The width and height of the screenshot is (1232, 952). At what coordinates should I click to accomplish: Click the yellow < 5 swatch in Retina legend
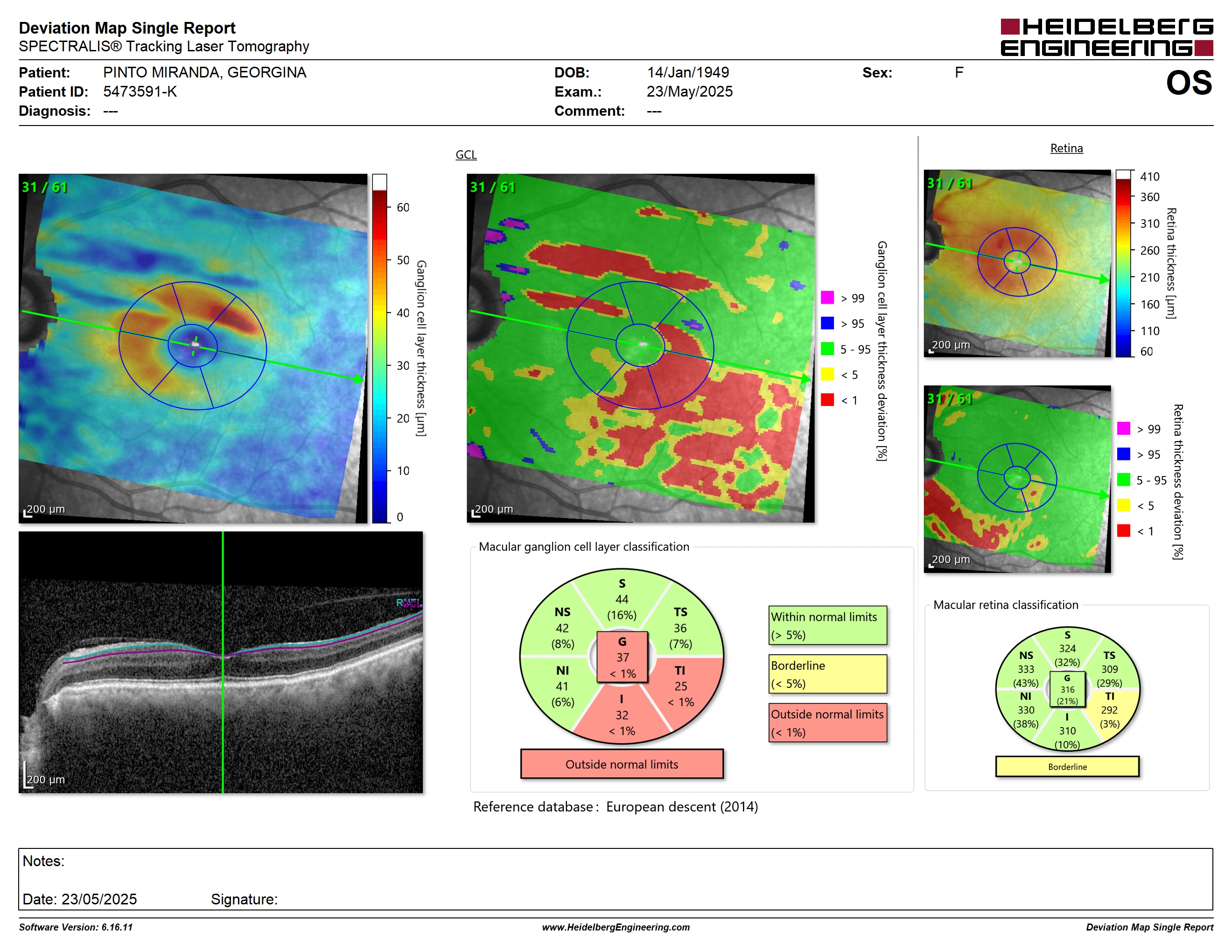[1123, 505]
